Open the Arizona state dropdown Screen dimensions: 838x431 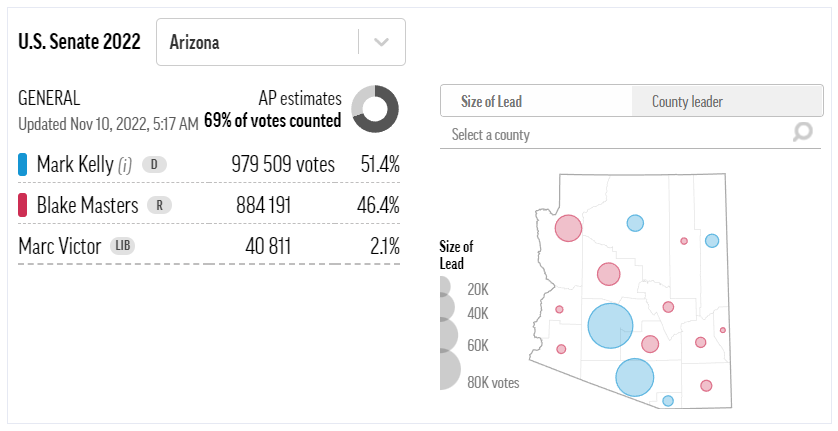(x=260, y=43)
